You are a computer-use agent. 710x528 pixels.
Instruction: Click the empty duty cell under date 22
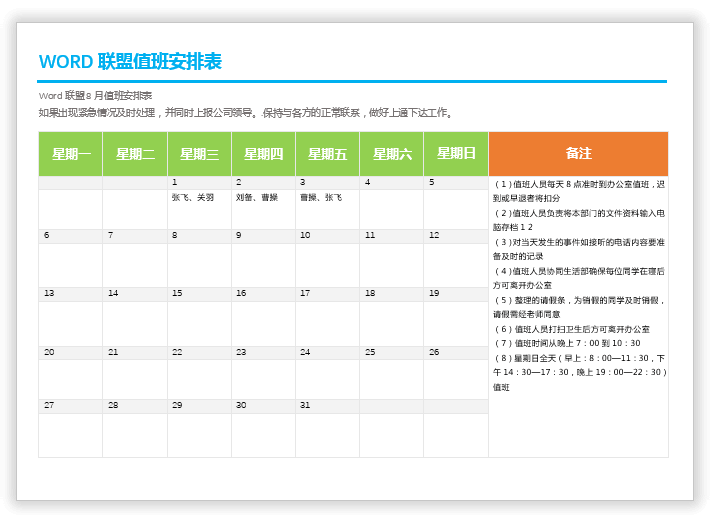(199, 379)
